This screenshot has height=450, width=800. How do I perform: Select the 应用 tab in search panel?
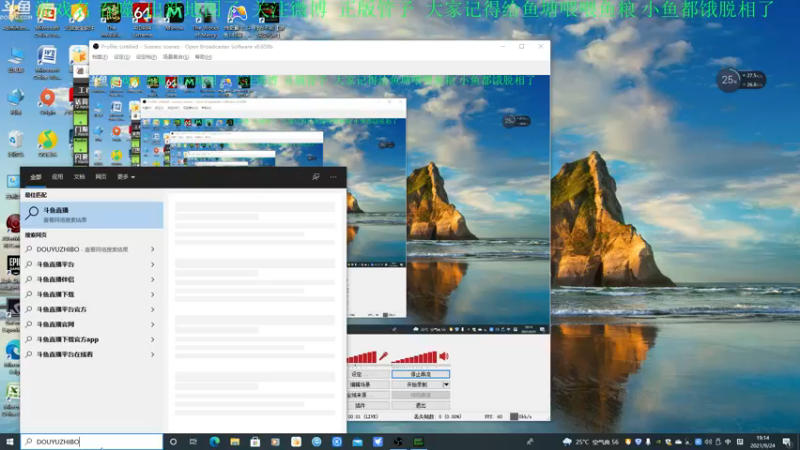tap(57, 177)
